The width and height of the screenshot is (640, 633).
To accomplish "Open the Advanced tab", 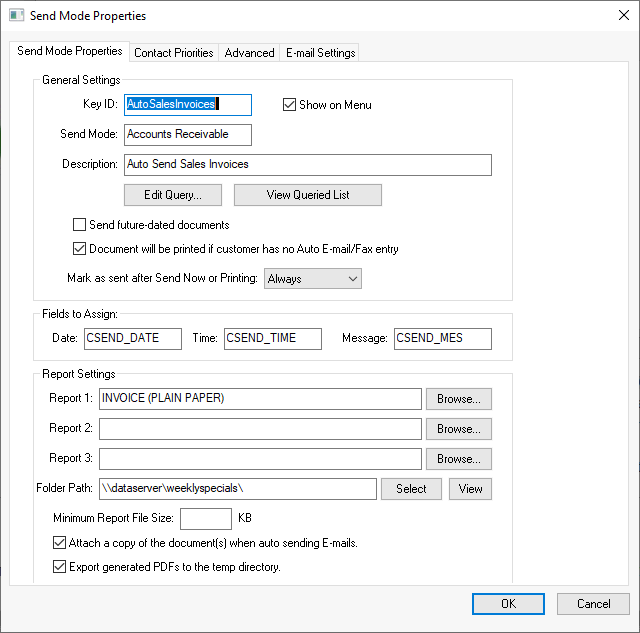I will coord(249,52).
